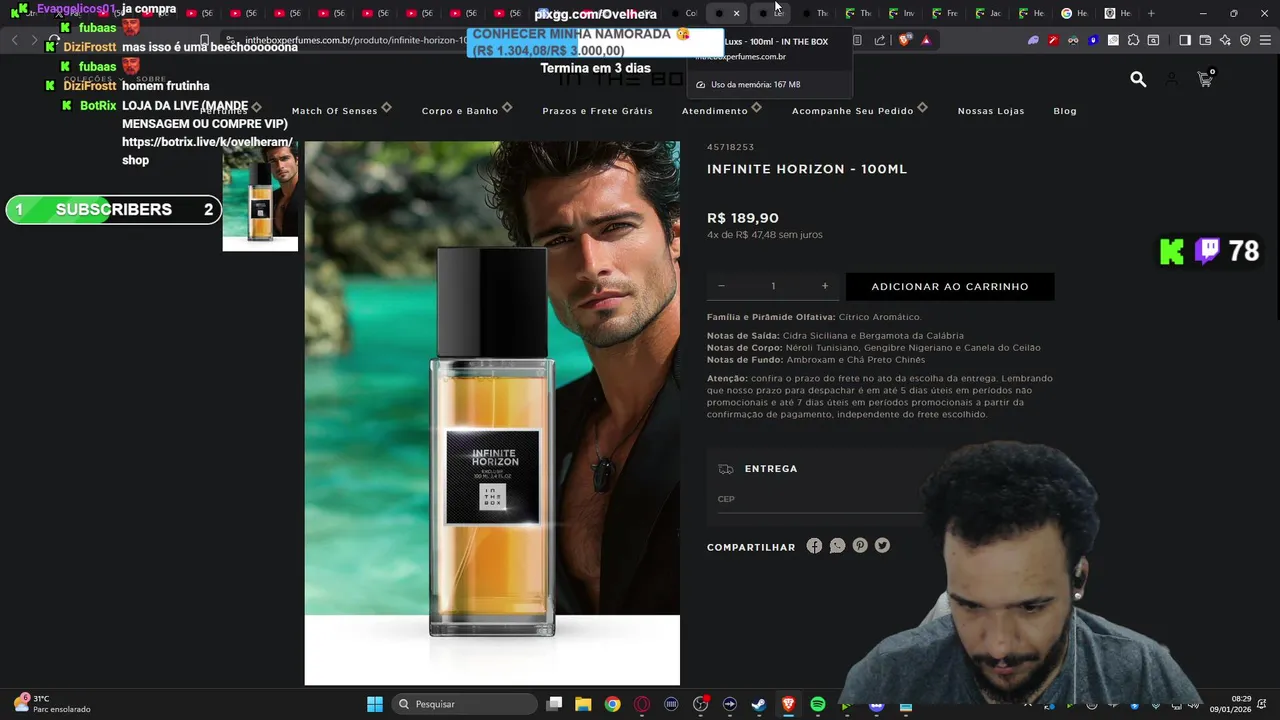Open Brave Rewards triangle icon
The width and height of the screenshot is (1280, 720).
click(926, 40)
